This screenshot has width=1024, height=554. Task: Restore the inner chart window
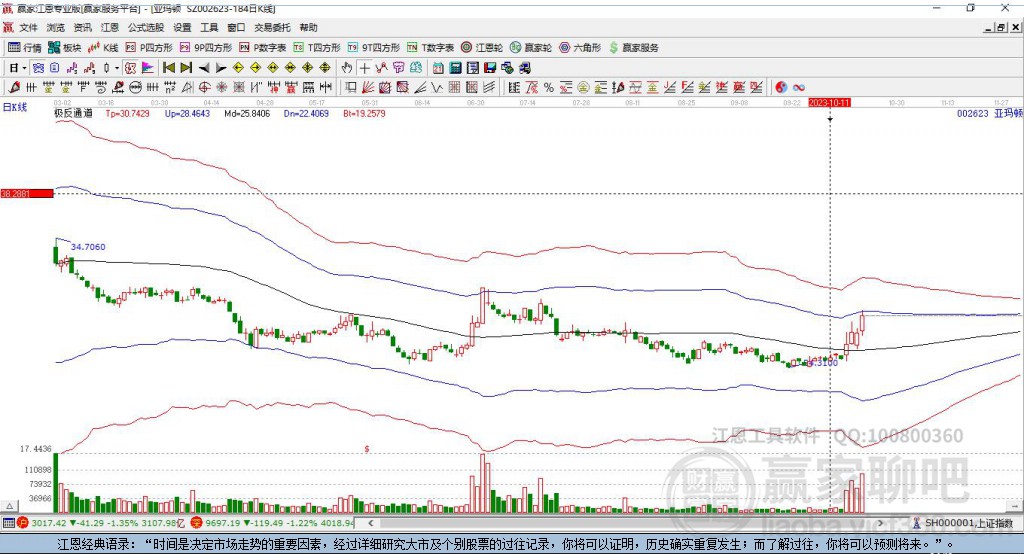[x=1001, y=27]
